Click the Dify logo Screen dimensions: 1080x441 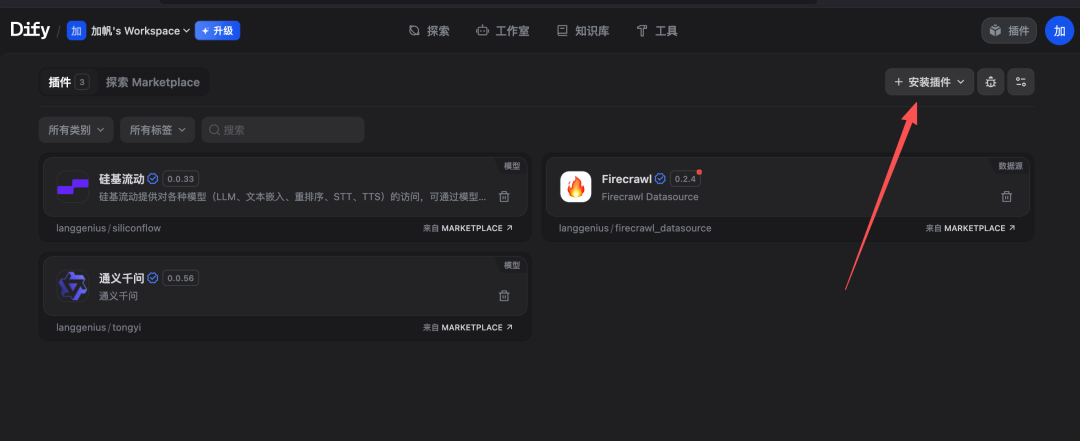[x=30, y=30]
